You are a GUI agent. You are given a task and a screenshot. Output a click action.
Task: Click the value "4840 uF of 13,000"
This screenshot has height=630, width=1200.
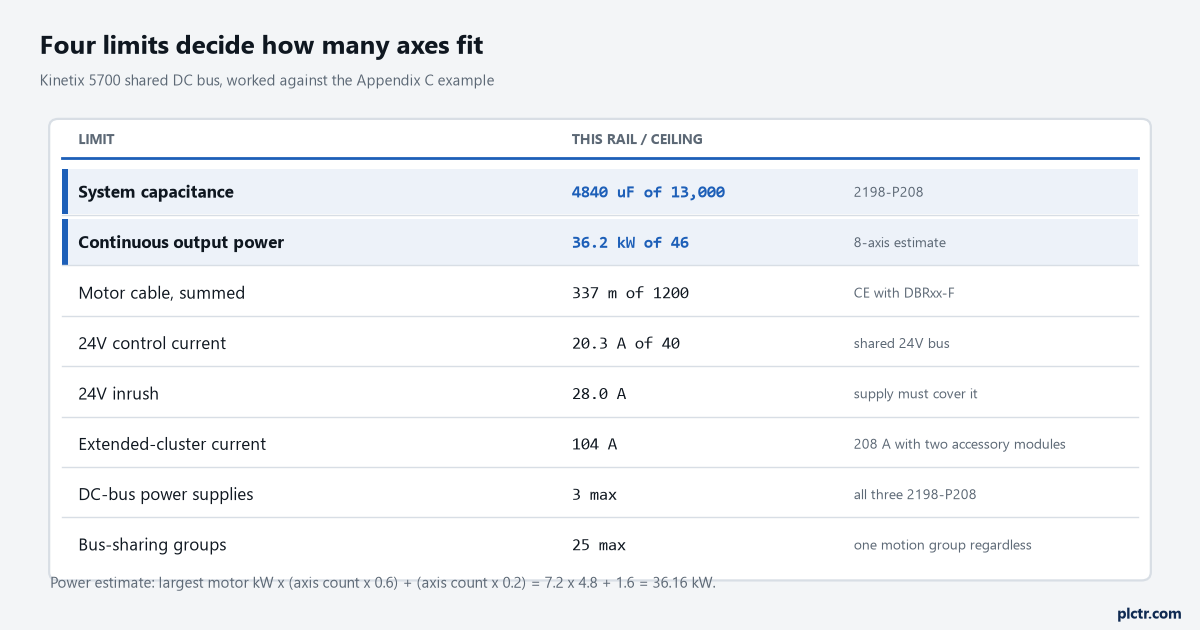coord(648,192)
